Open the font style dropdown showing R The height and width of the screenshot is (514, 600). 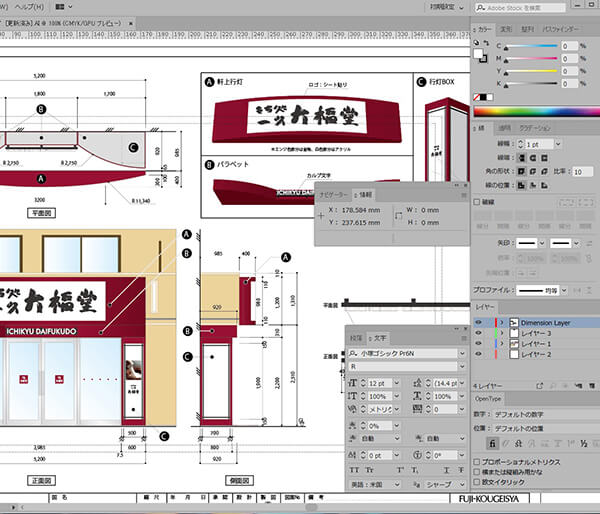point(462,367)
